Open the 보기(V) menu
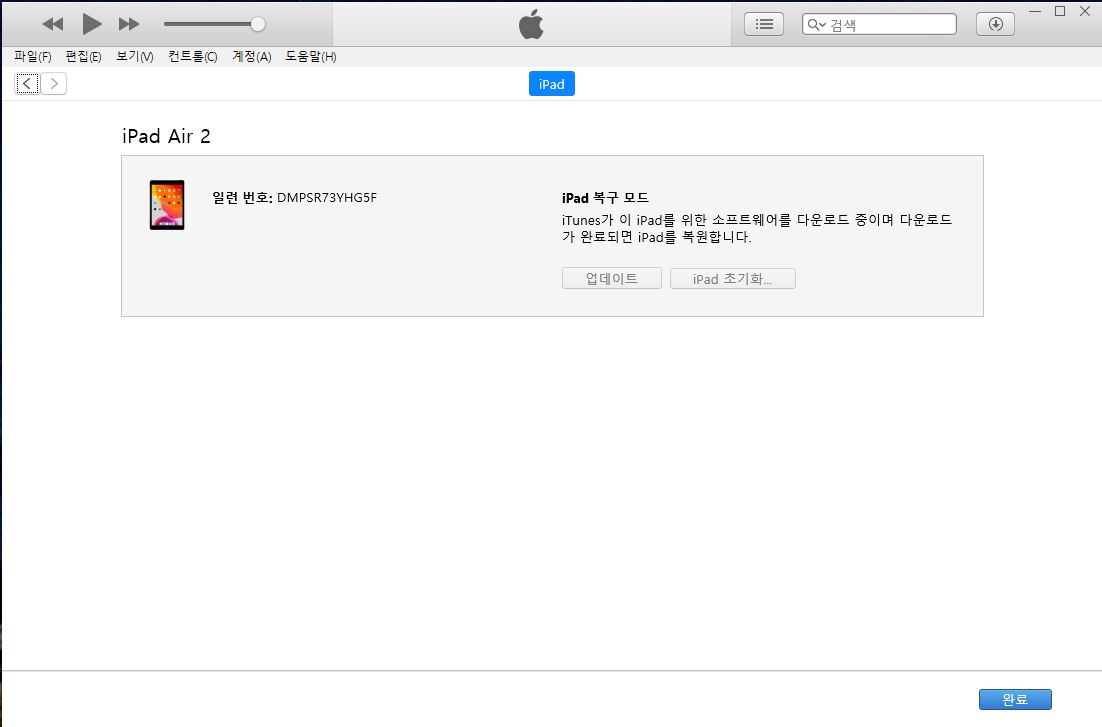 [134, 56]
